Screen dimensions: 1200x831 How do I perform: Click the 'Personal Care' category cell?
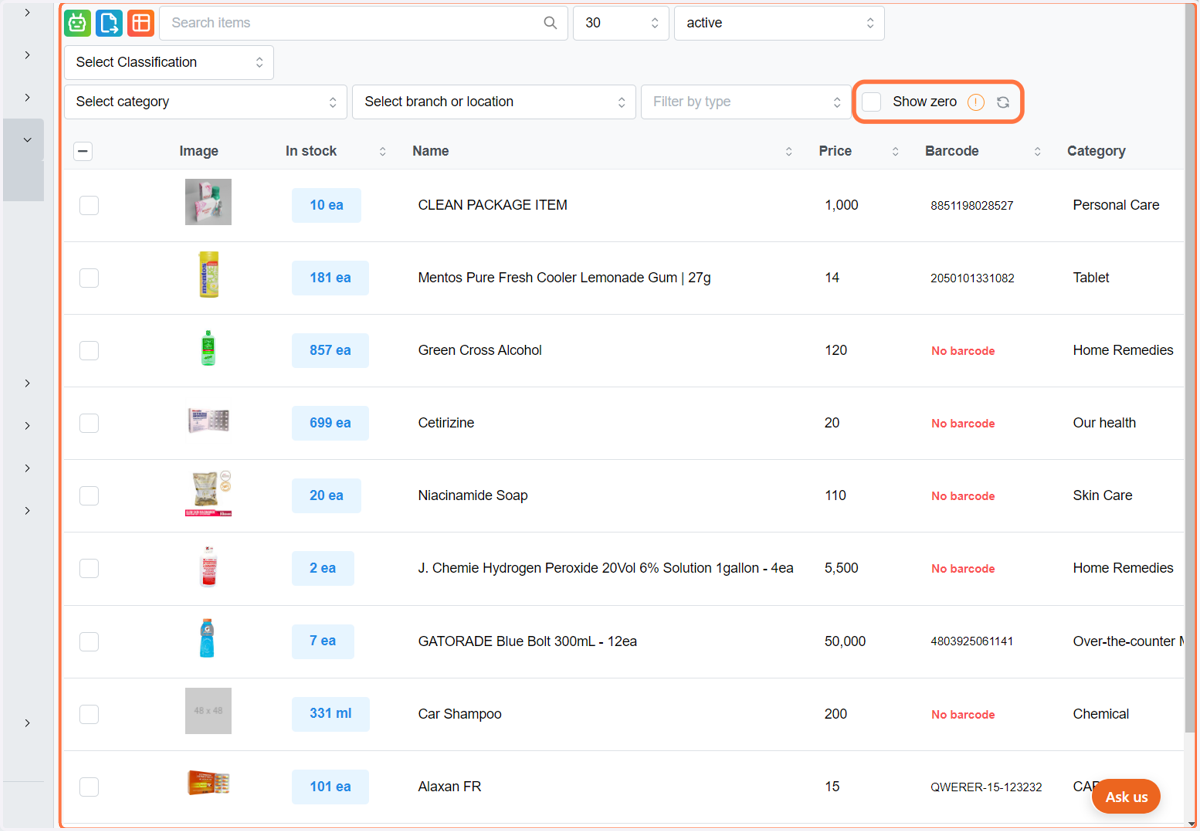(x=1116, y=205)
